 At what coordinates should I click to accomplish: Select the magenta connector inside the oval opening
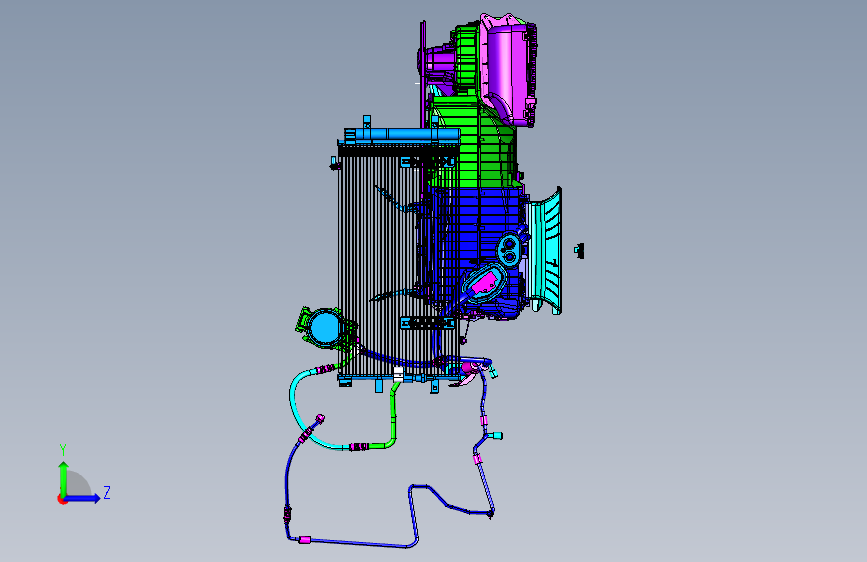[x=484, y=283]
